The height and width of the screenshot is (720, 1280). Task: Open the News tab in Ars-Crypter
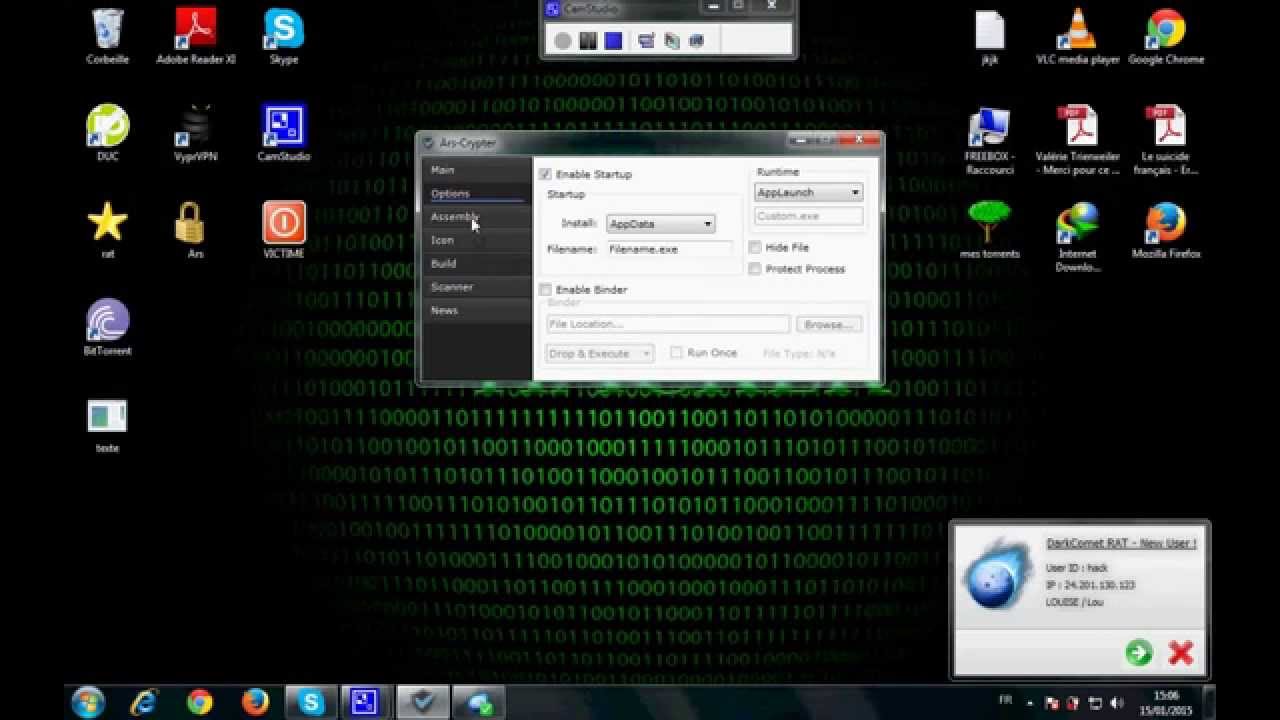coord(476,310)
